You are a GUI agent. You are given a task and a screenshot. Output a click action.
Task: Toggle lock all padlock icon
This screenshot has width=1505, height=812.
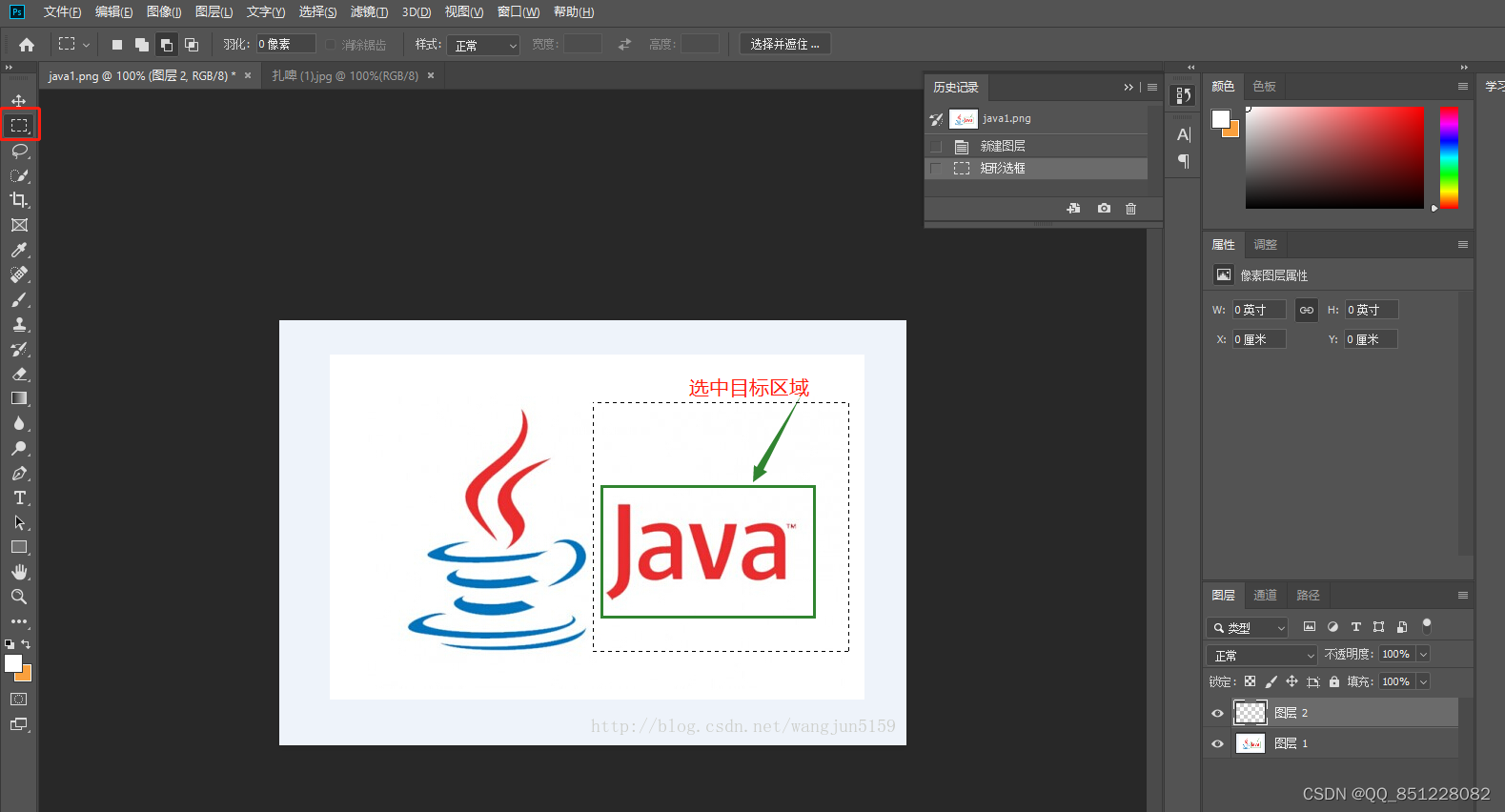[x=1334, y=681]
